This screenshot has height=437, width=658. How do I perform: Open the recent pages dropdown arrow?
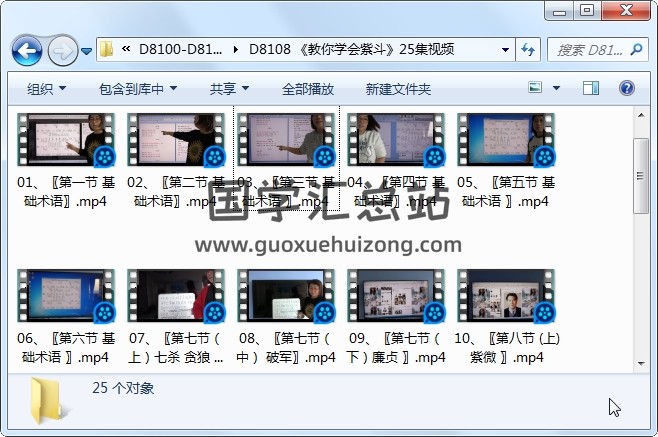pos(86,51)
